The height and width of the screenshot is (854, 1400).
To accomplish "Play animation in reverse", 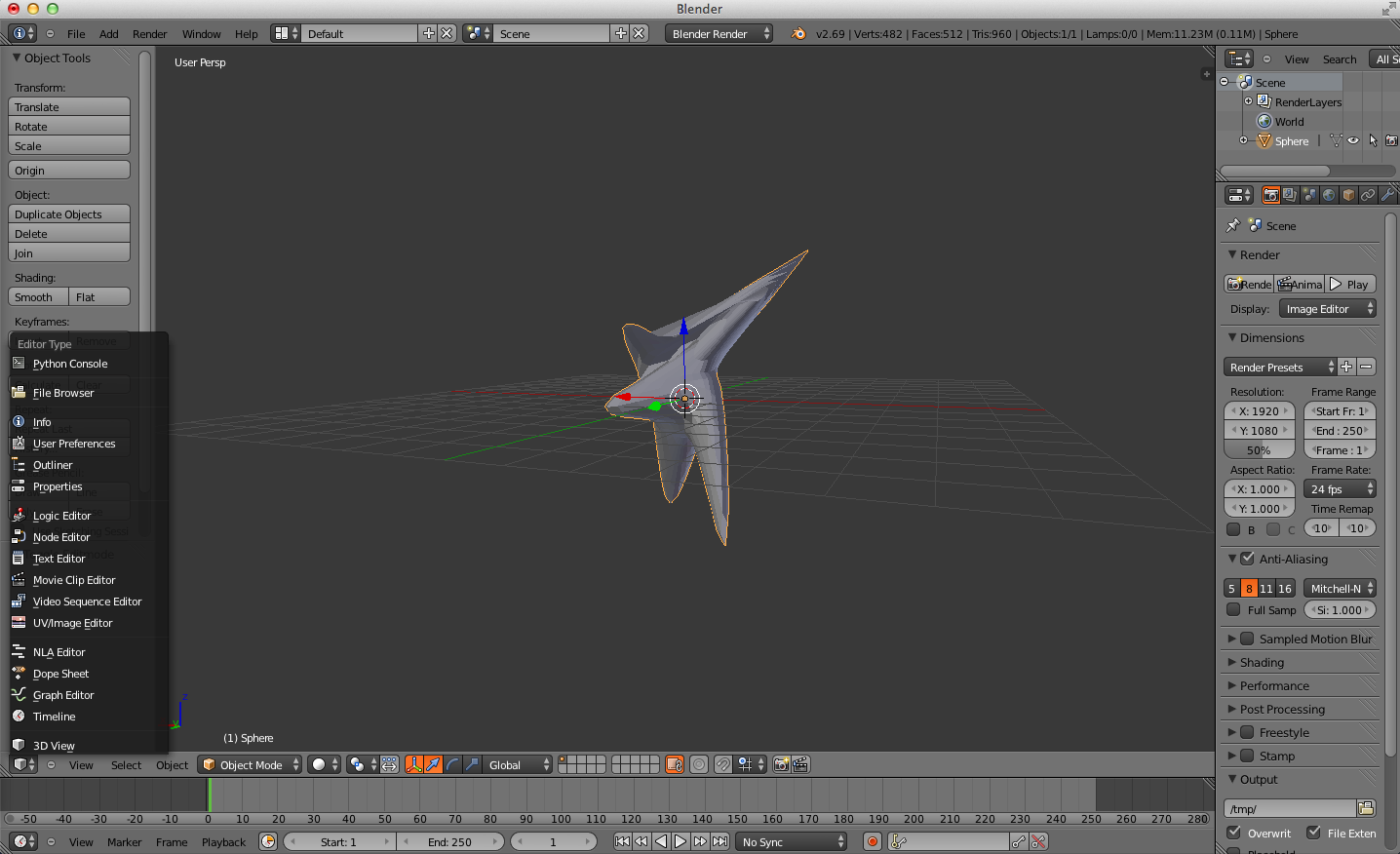I will point(661,841).
